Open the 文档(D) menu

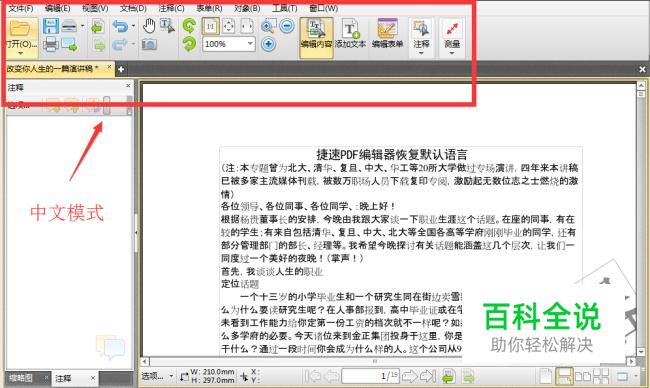point(133,8)
